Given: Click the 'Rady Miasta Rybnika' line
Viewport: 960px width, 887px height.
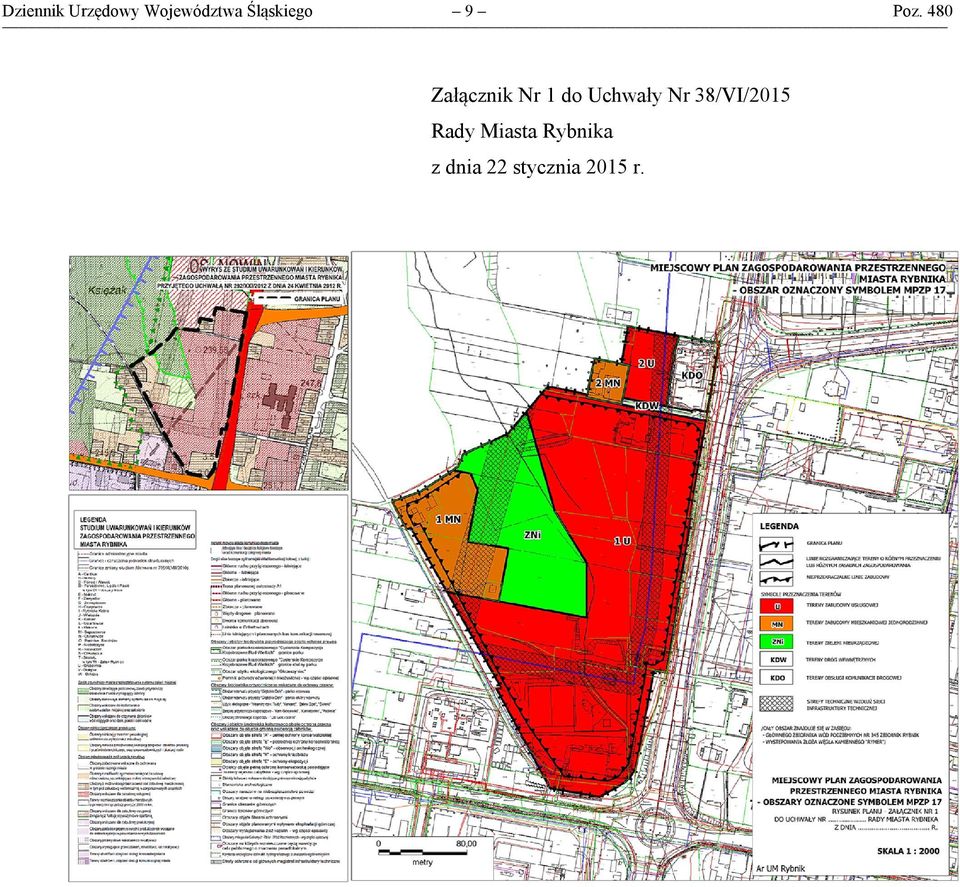Looking at the screenshot, I should coord(522,132).
